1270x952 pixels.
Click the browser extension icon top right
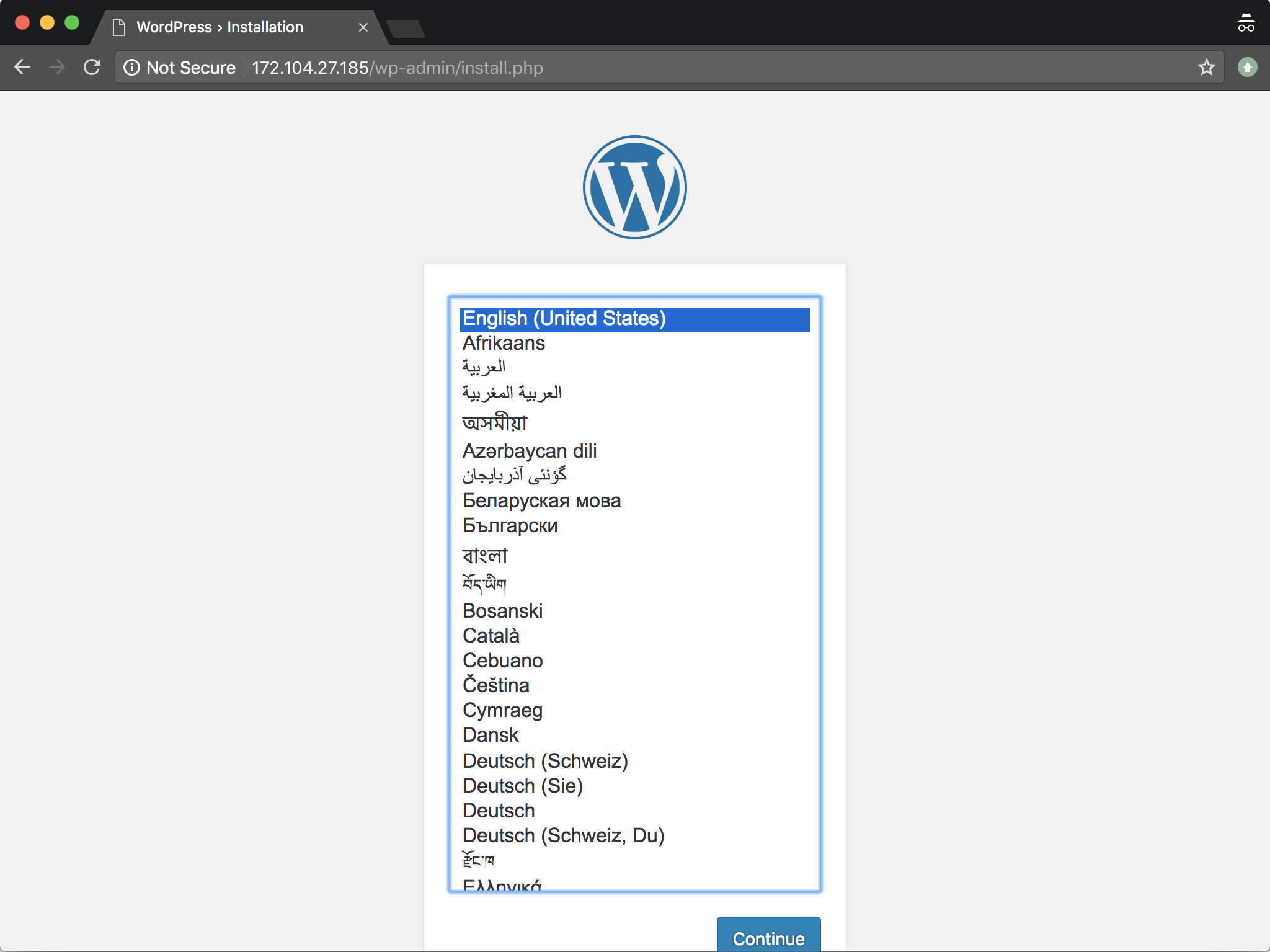1246,22
